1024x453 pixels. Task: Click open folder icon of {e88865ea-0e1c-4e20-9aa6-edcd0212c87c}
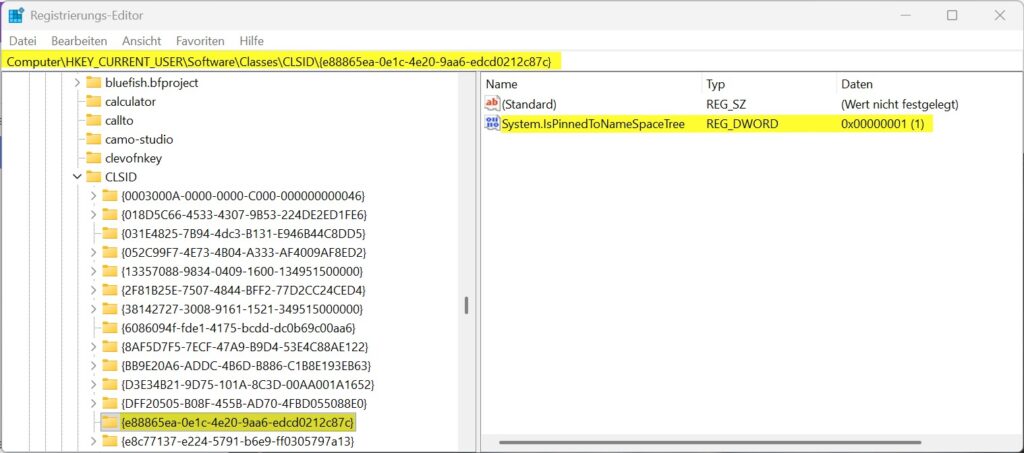pyautogui.click(x=110, y=422)
